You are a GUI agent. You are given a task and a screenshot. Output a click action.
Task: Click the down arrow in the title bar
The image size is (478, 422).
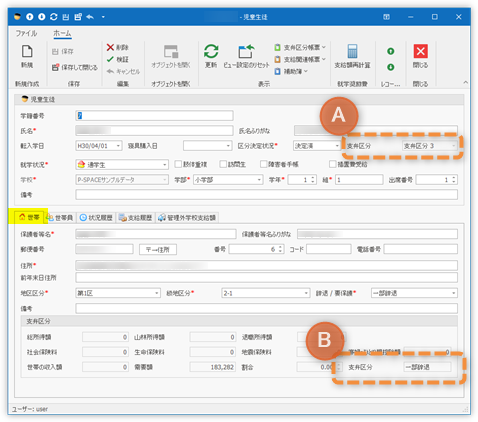42,17
